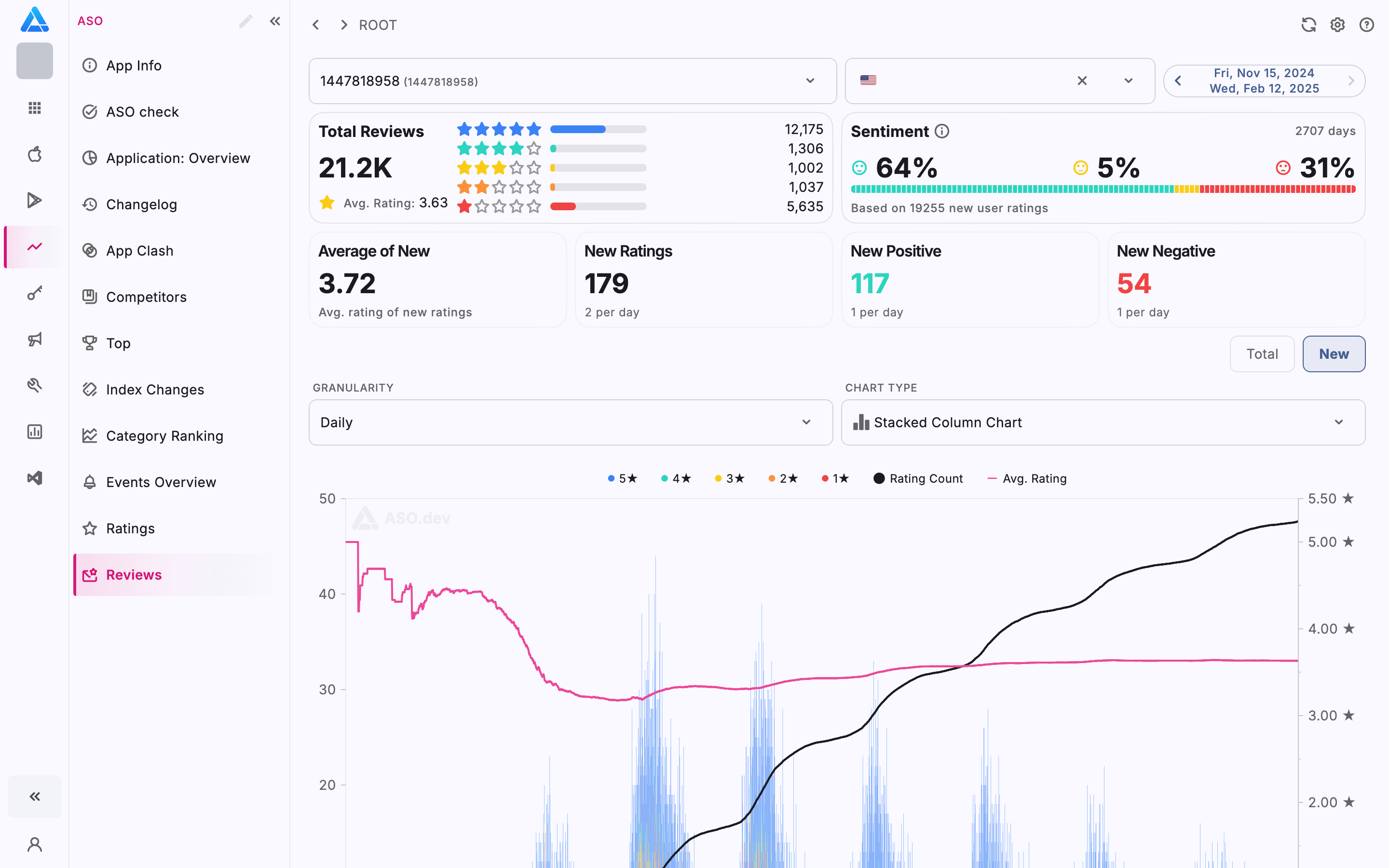Open App Info menu item
Image resolution: width=1389 pixels, height=868 pixels.
[x=178, y=66]
